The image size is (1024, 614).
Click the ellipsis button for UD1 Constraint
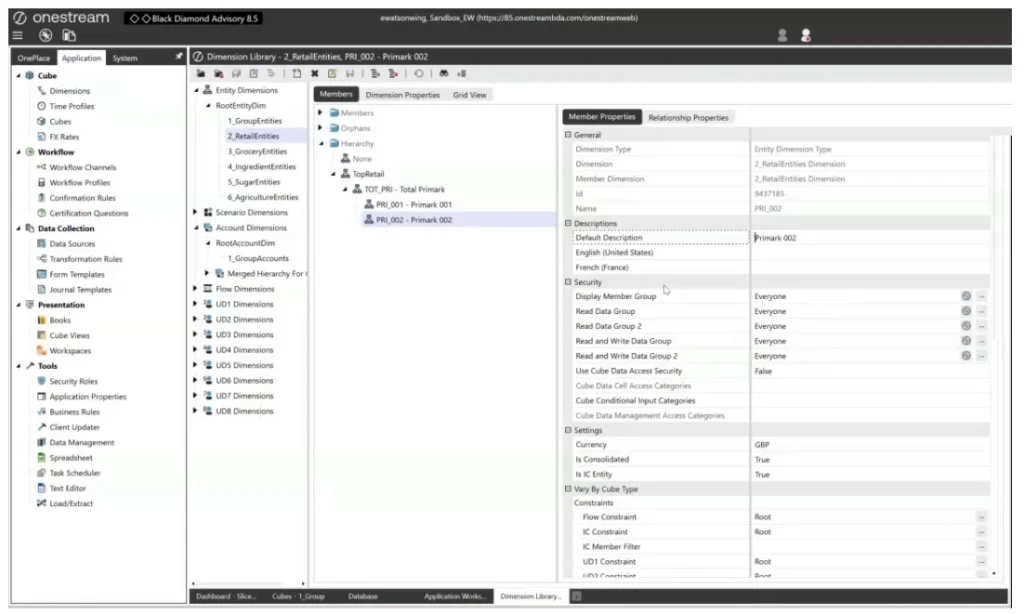982,562
